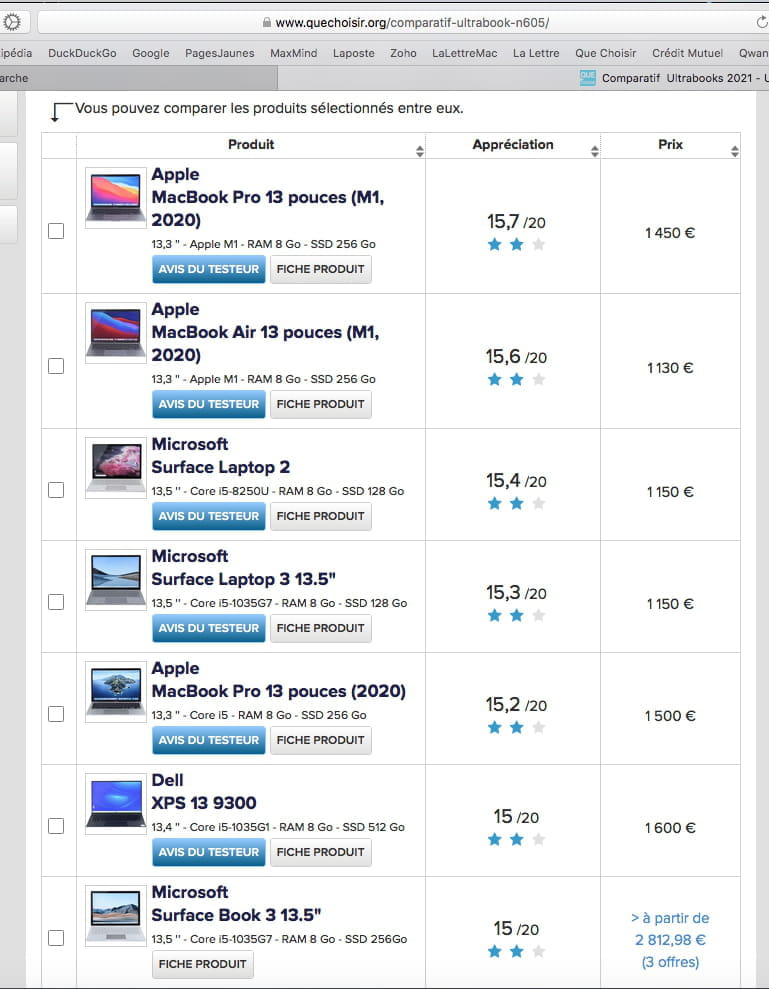Follow the 'à partir de 2 812,98 €' offers link

pyautogui.click(x=670, y=940)
